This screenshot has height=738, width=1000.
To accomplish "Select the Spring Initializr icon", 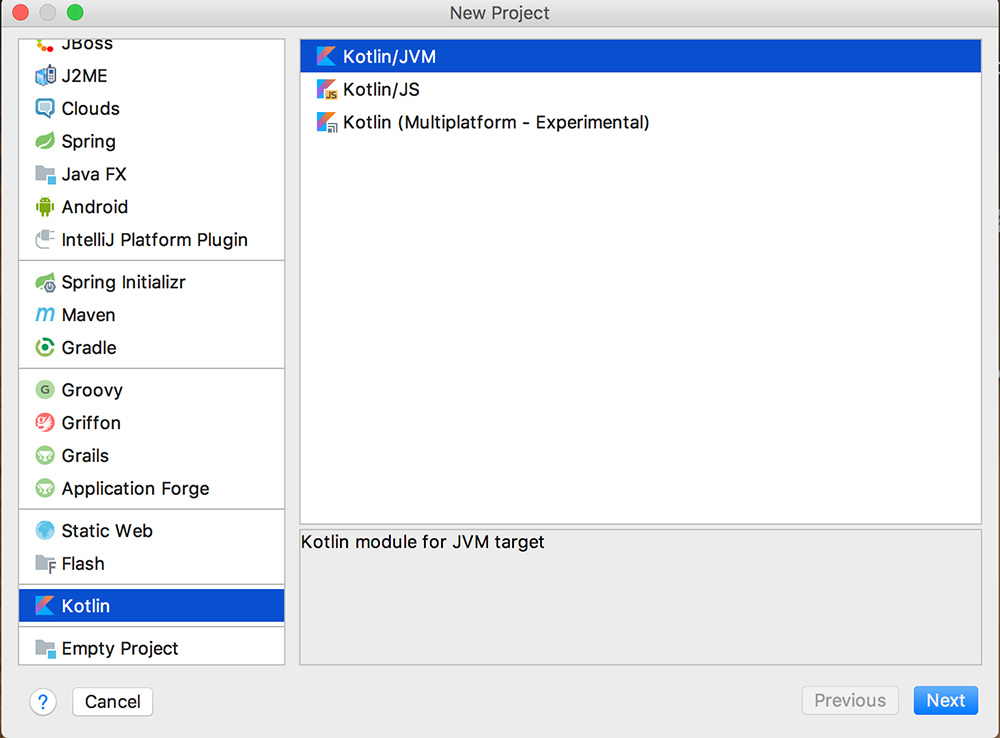I will [x=44, y=282].
